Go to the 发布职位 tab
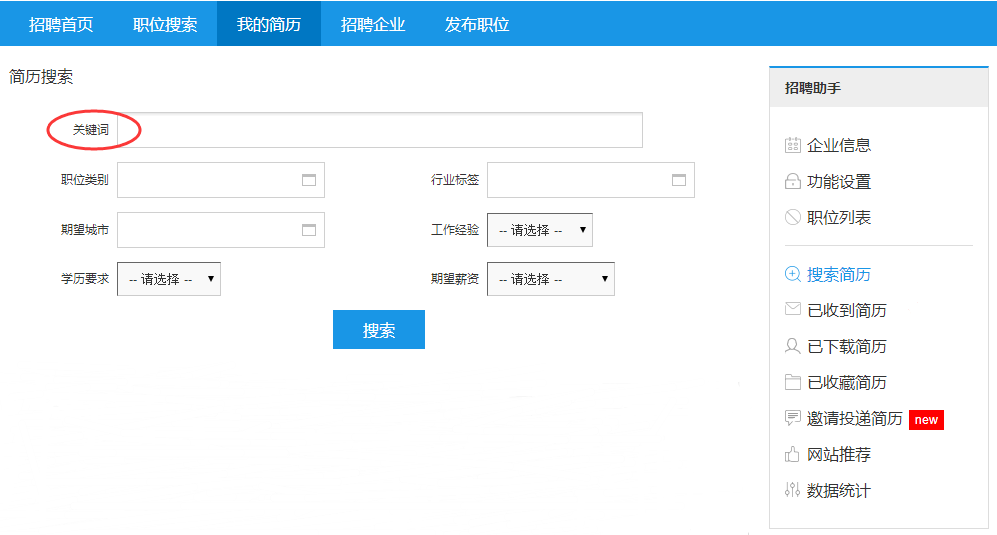997x535 pixels. tap(477, 24)
